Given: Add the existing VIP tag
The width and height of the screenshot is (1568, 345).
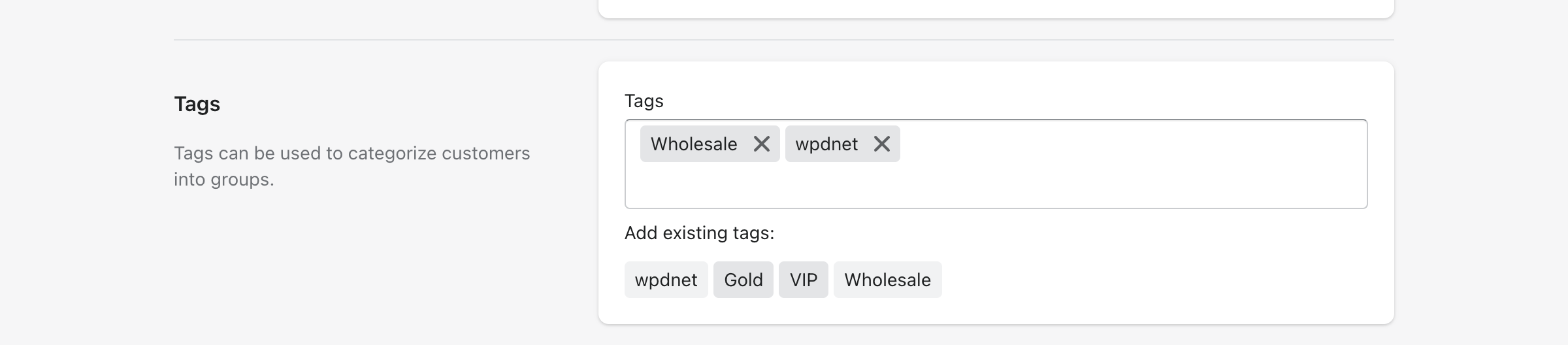Looking at the screenshot, I should (803, 280).
